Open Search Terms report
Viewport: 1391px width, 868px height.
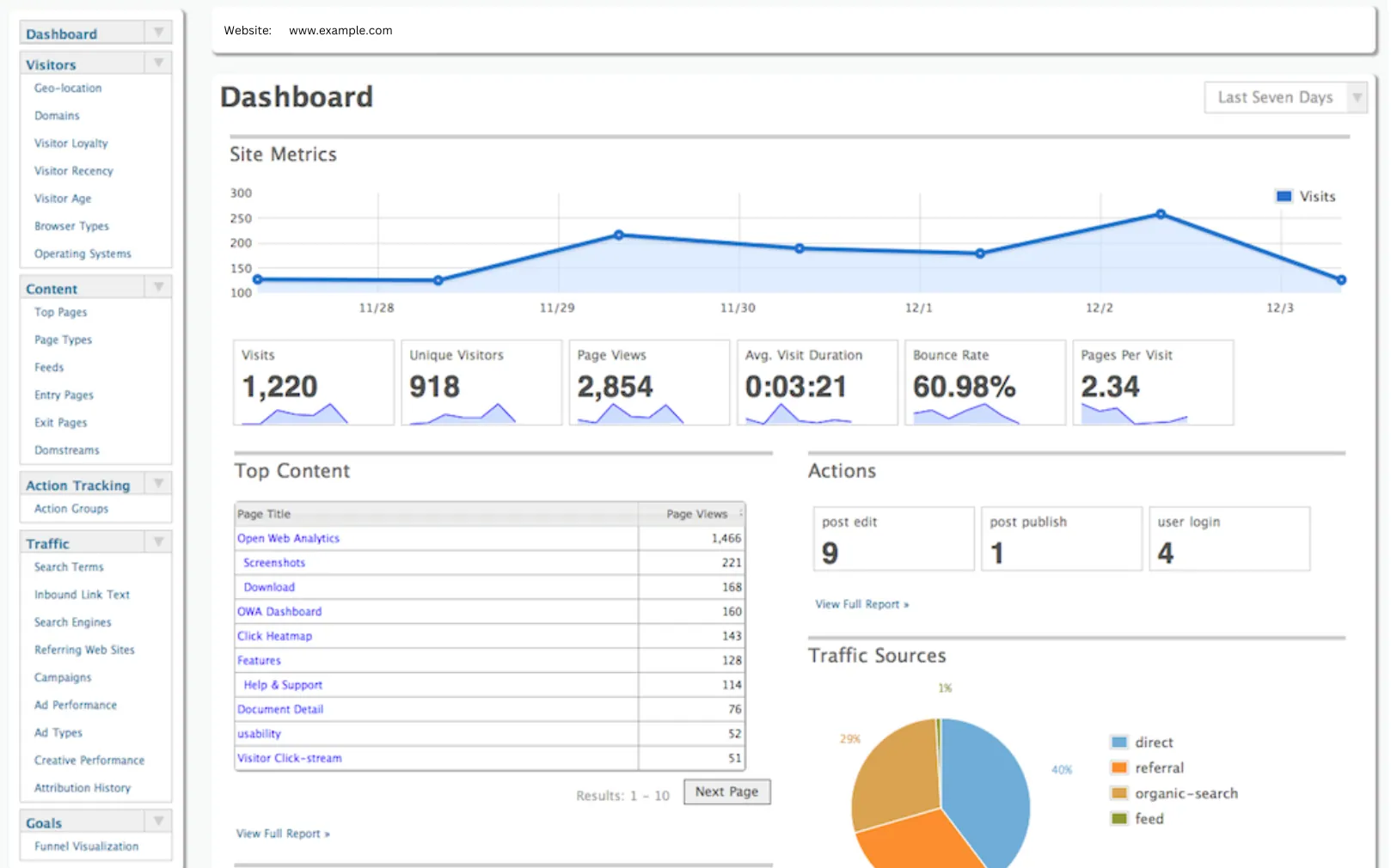[x=69, y=567]
